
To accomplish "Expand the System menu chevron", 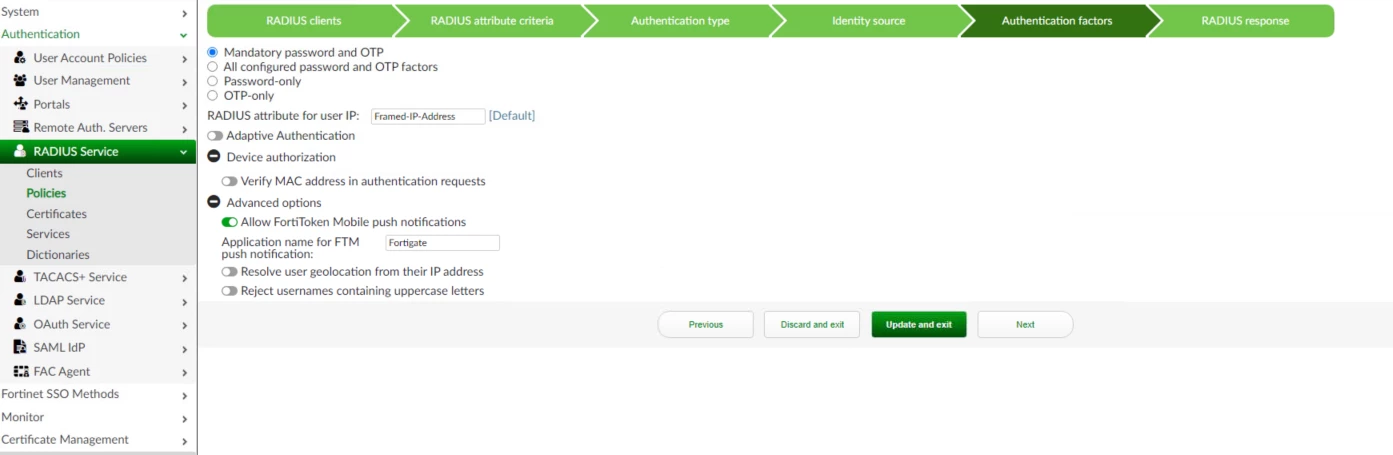I will coord(185,13).
